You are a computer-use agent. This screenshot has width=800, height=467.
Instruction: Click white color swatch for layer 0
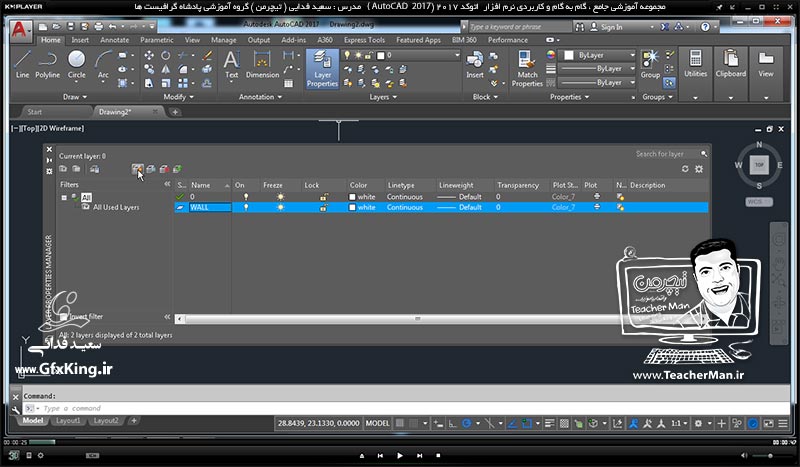point(352,197)
